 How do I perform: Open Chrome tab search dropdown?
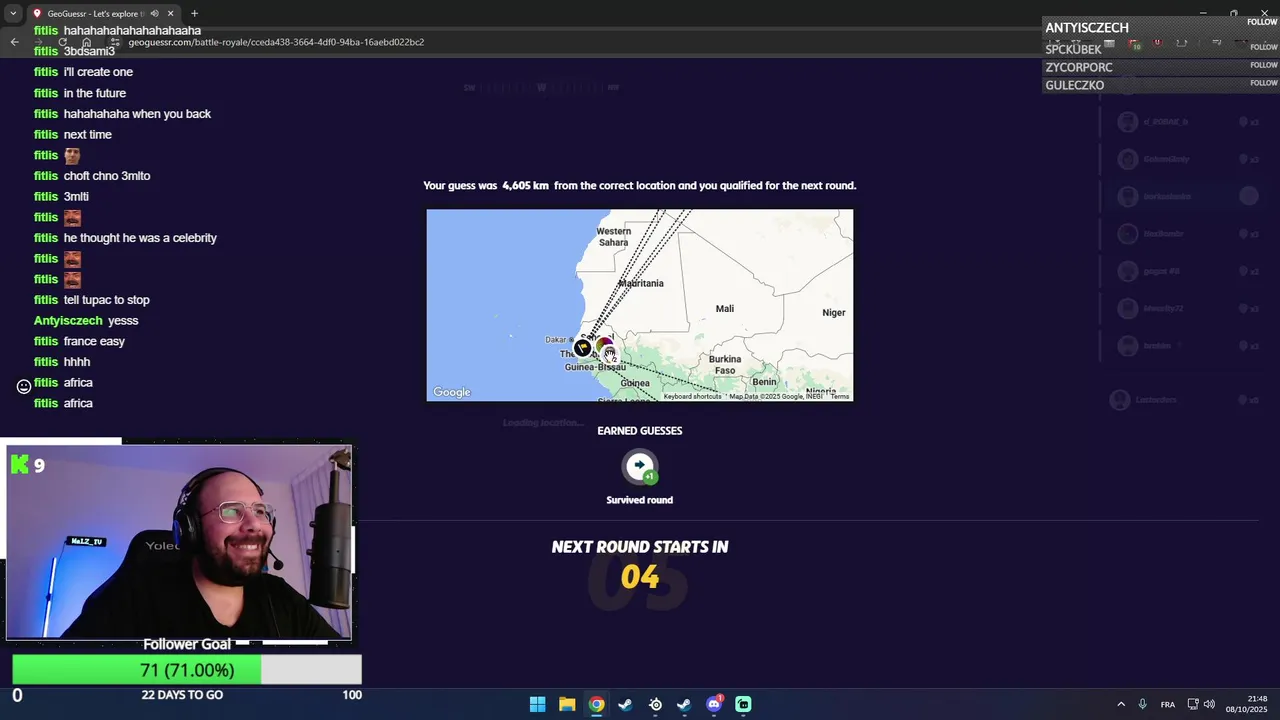(13, 13)
